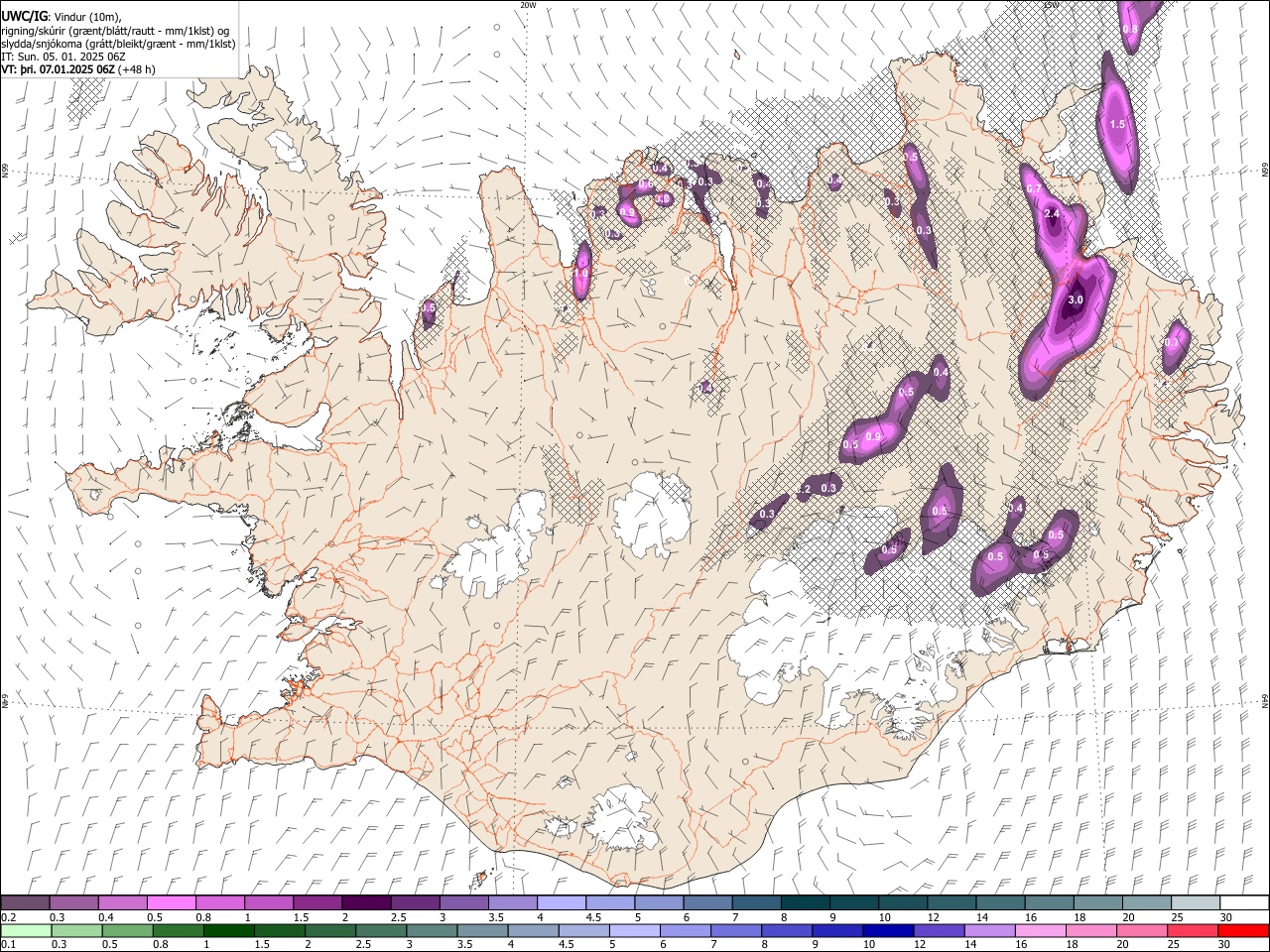Pick the lower scale blue swatch between 7 and 8
The width and height of the screenshot is (1270, 952).
click(x=737, y=930)
